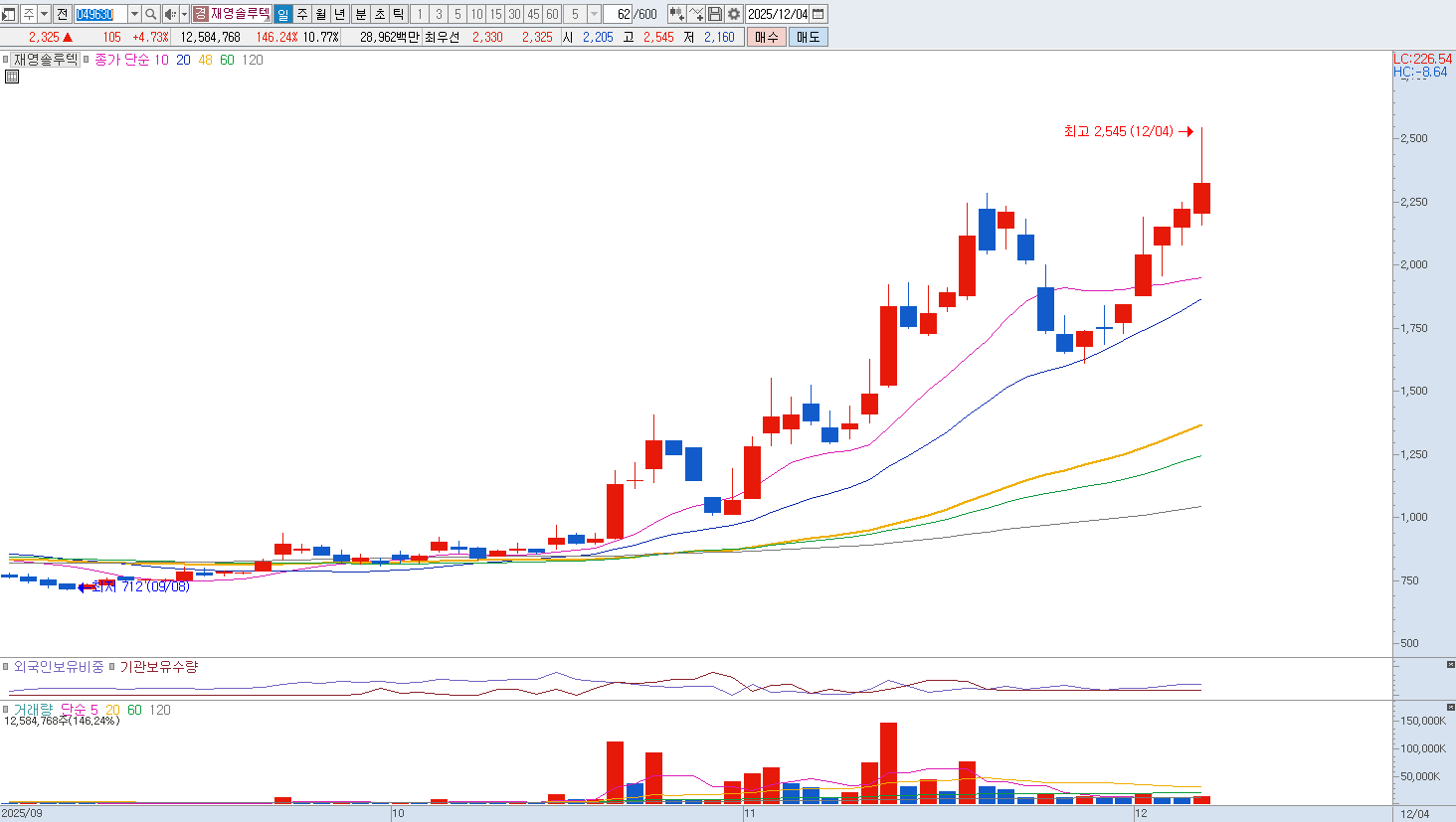1456x822 pixels.
Task: Select the minute (분) chart tab
Action: coord(360,14)
